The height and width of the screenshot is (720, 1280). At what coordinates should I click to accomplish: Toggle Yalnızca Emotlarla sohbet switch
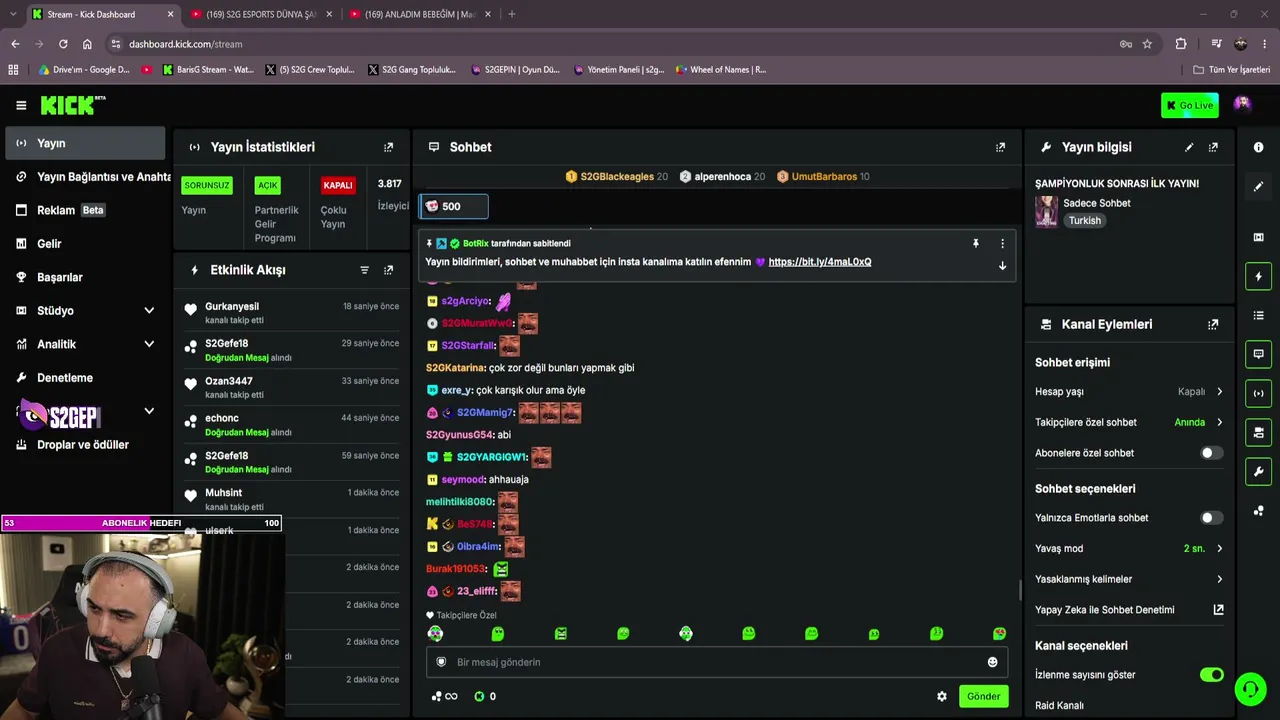(1211, 518)
